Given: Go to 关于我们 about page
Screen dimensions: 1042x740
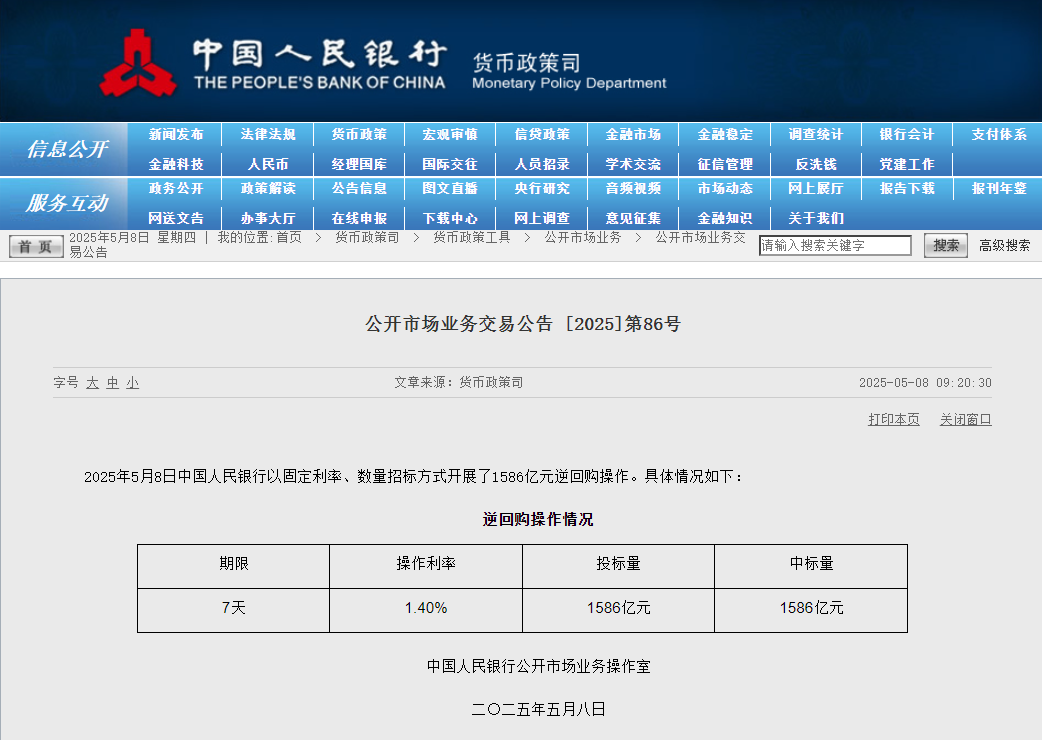Looking at the screenshot, I should (x=815, y=218).
